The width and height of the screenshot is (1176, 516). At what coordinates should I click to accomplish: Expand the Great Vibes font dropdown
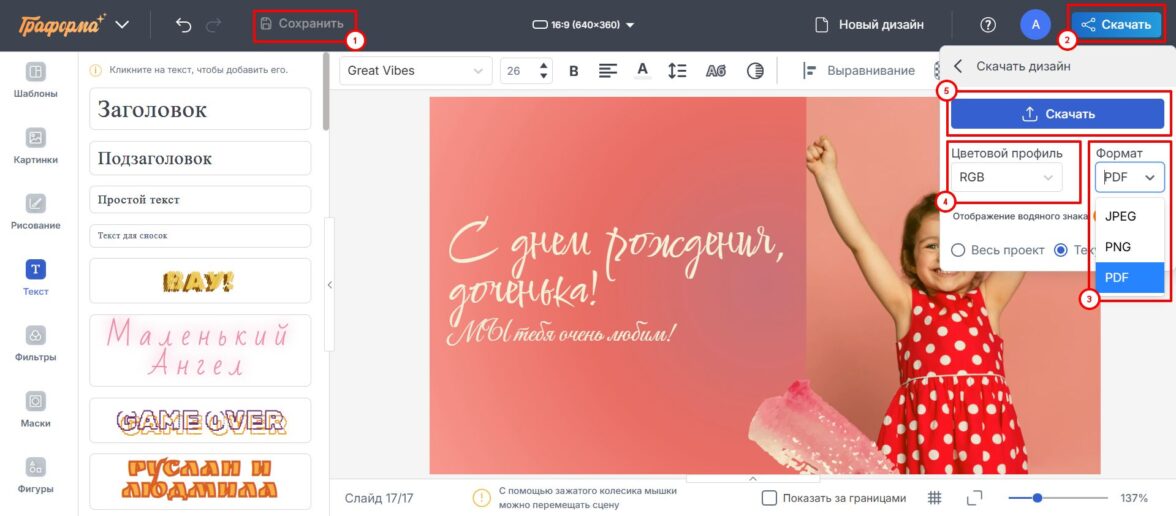pos(411,70)
